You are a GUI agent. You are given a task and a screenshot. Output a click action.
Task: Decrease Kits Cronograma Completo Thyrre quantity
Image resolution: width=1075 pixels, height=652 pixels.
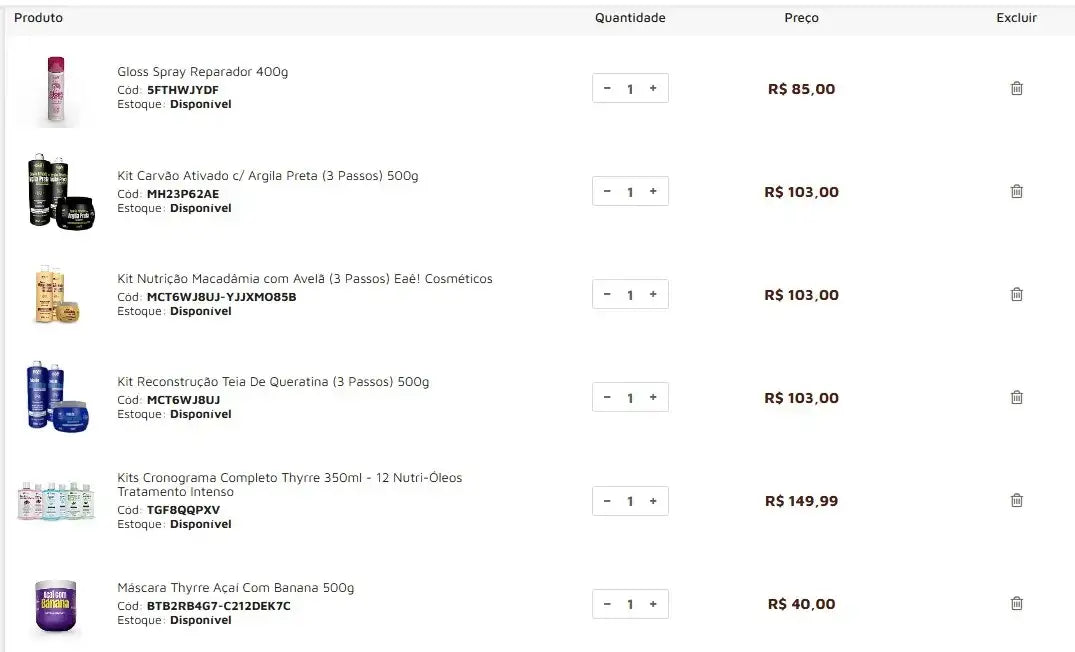(x=607, y=500)
